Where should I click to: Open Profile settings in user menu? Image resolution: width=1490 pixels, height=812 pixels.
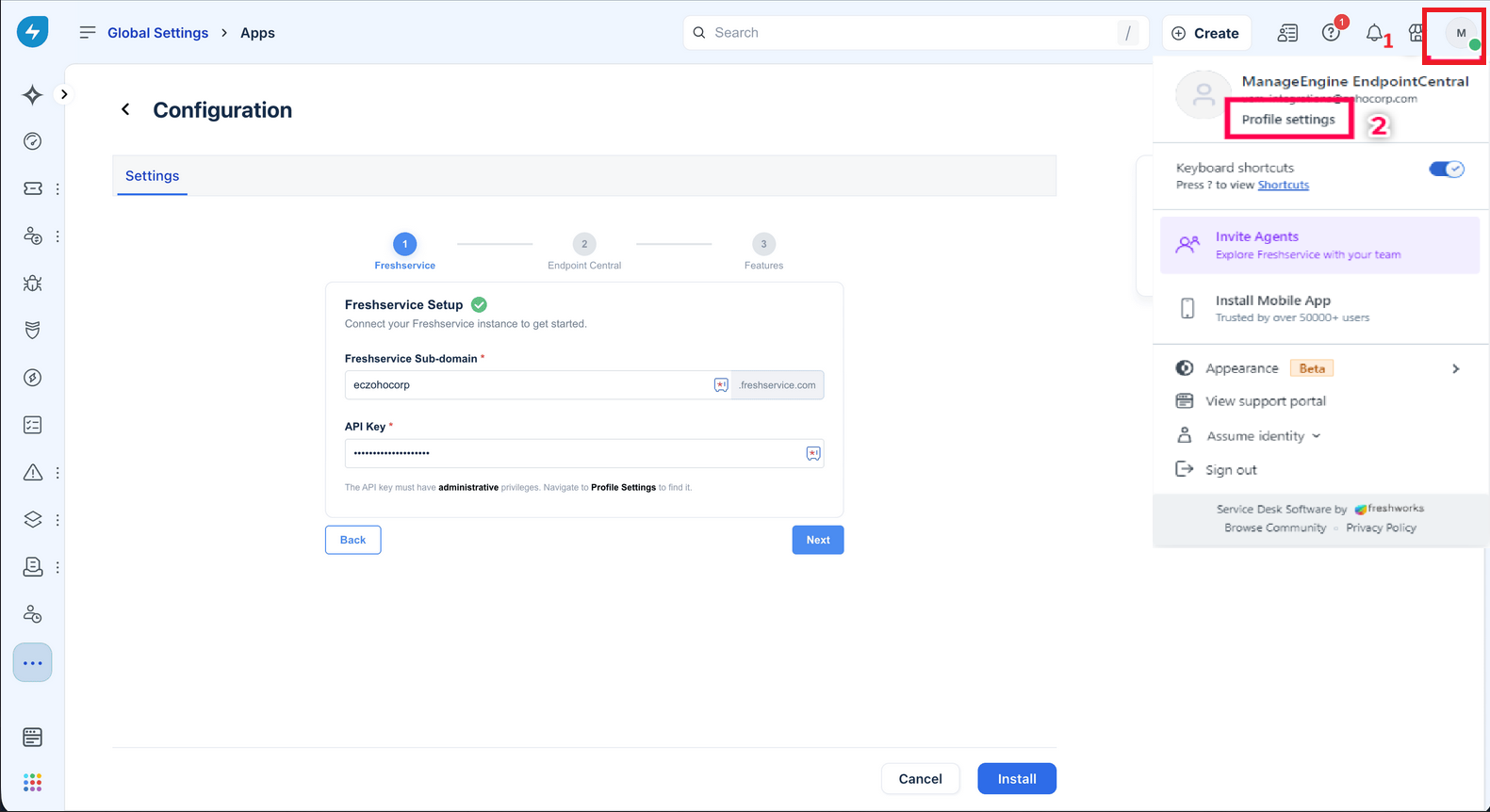tap(1288, 120)
